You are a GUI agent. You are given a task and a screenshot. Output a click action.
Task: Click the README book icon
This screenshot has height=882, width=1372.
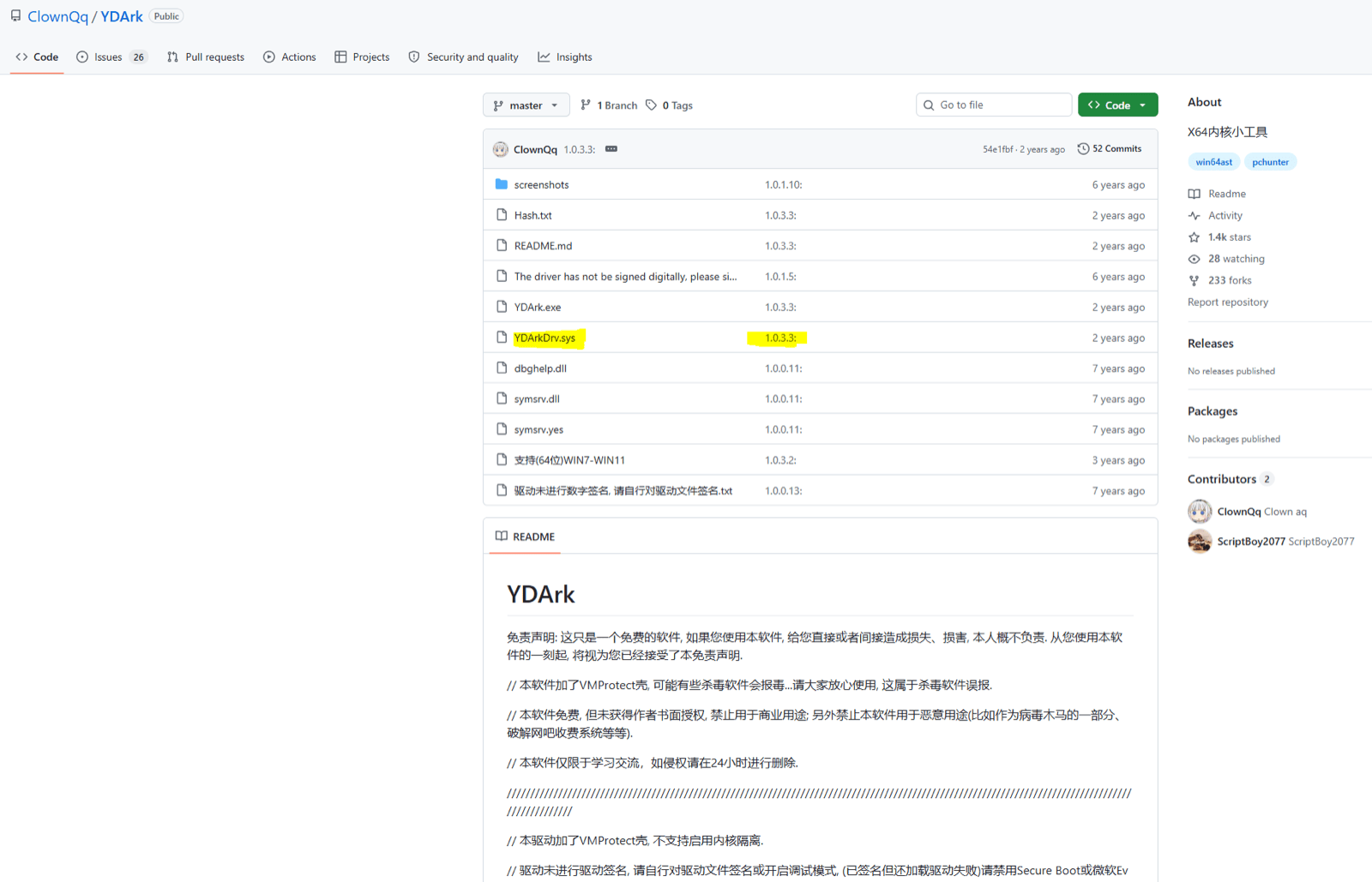coord(502,537)
